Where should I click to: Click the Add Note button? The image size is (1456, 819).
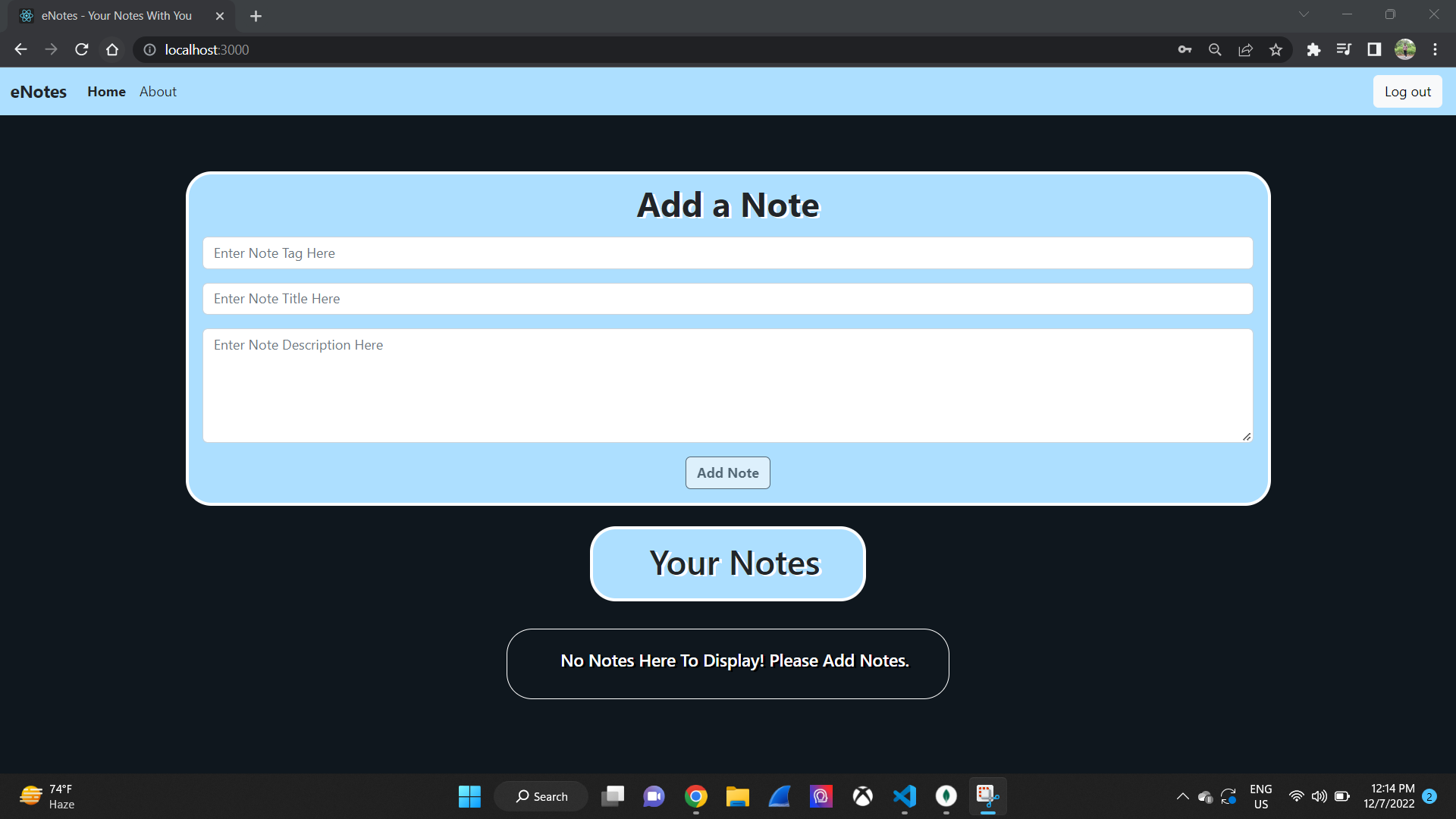(x=727, y=472)
